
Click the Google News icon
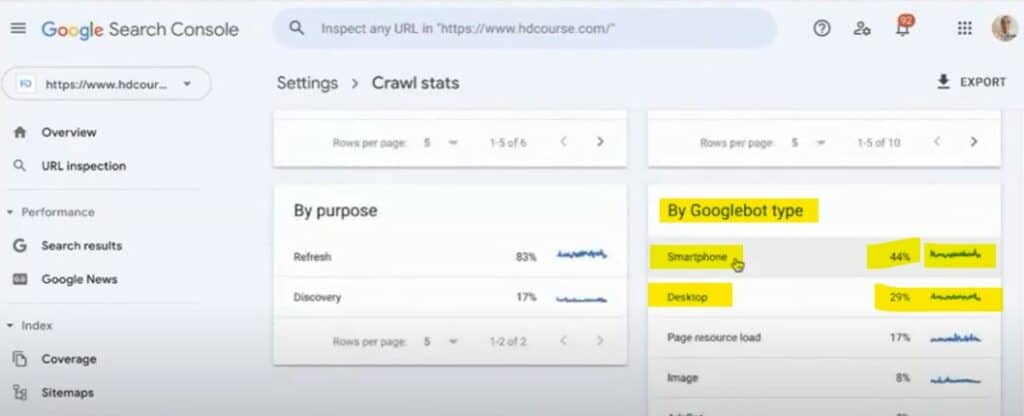pyautogui.click(x=20, y=280)
